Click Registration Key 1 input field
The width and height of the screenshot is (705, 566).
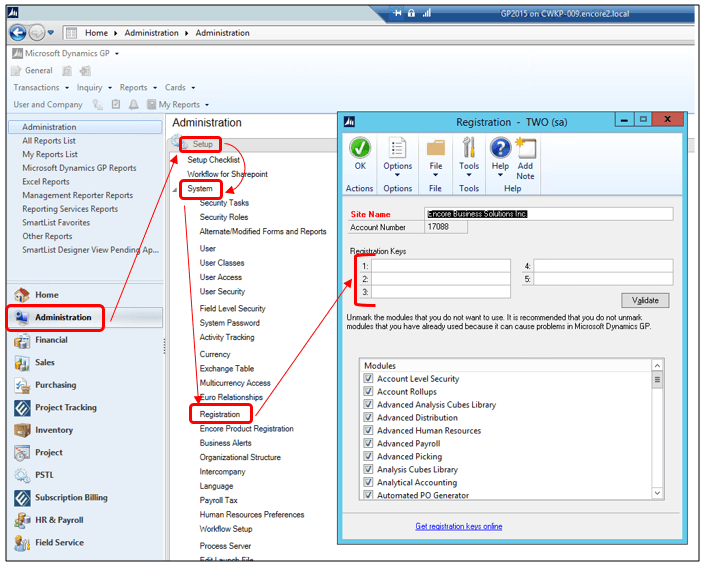441,266
